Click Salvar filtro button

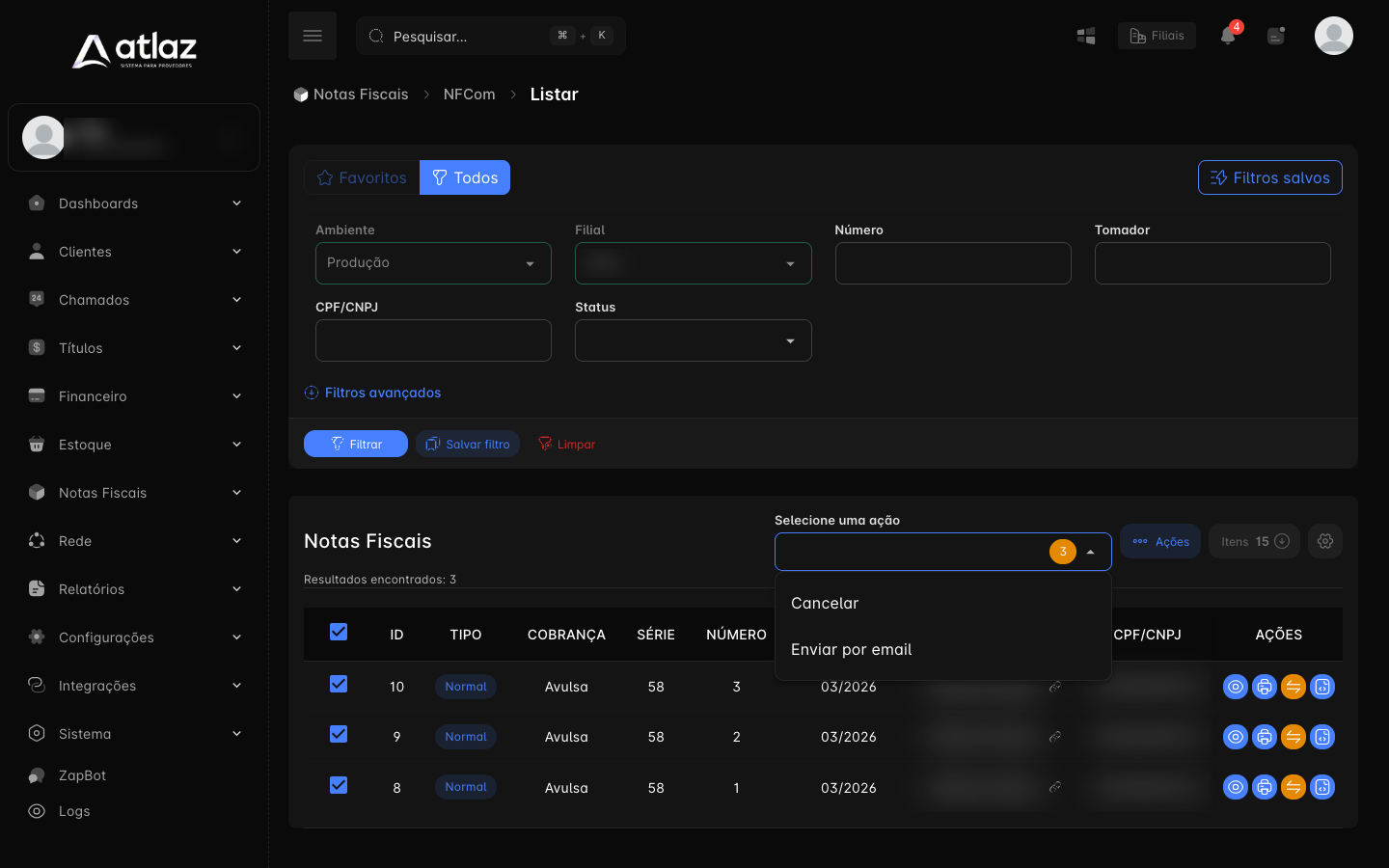468,444
